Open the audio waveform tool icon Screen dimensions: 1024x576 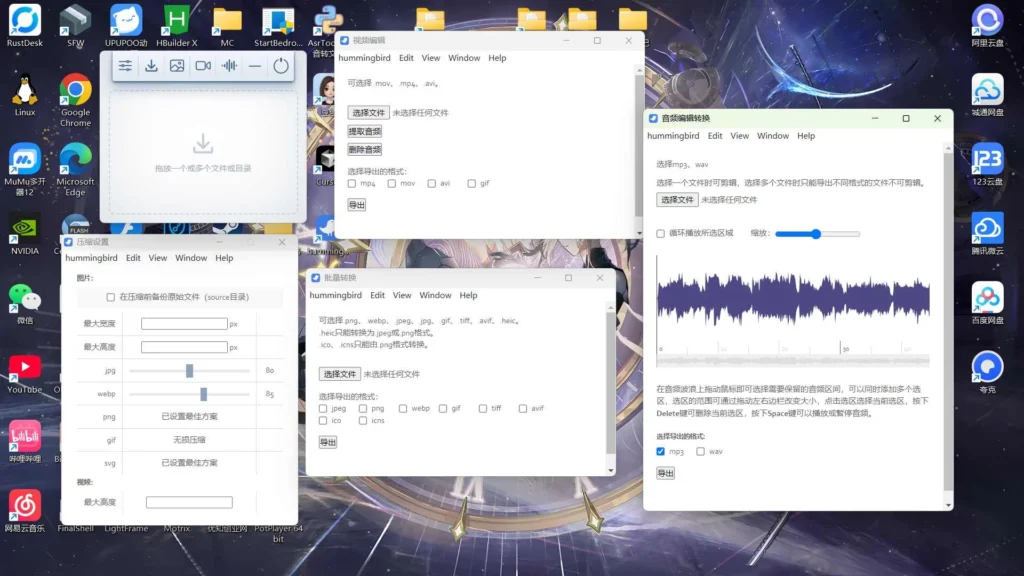coord(229,66)
